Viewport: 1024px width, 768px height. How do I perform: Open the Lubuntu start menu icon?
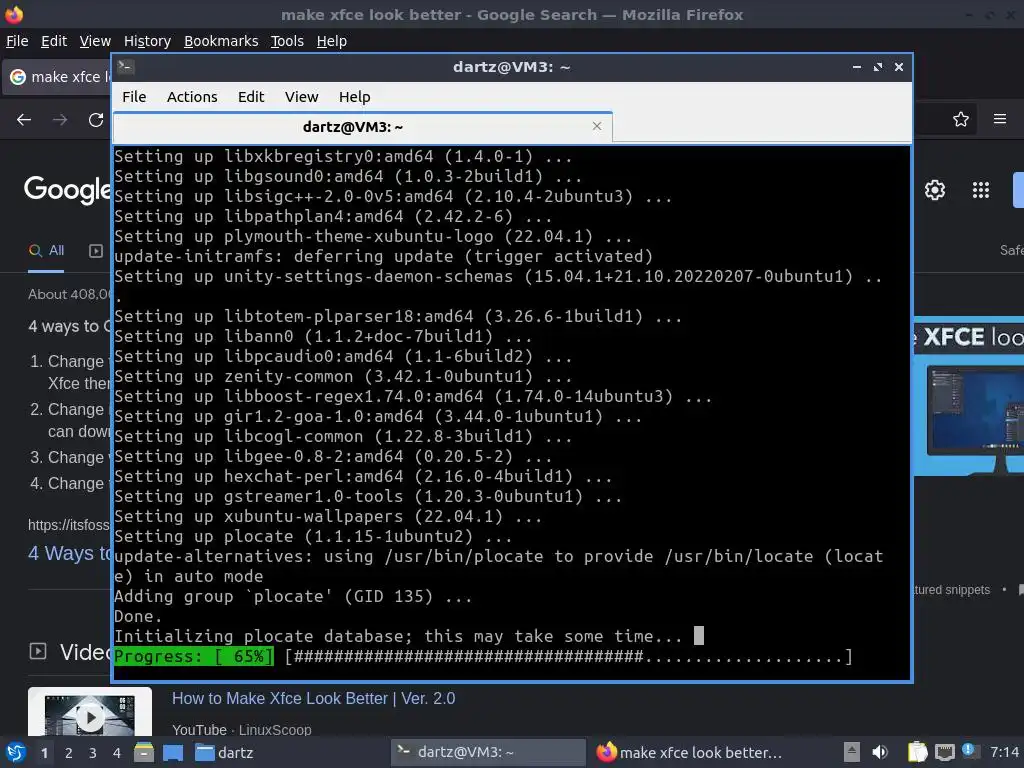pyautogui.click(x=15, y=752)
